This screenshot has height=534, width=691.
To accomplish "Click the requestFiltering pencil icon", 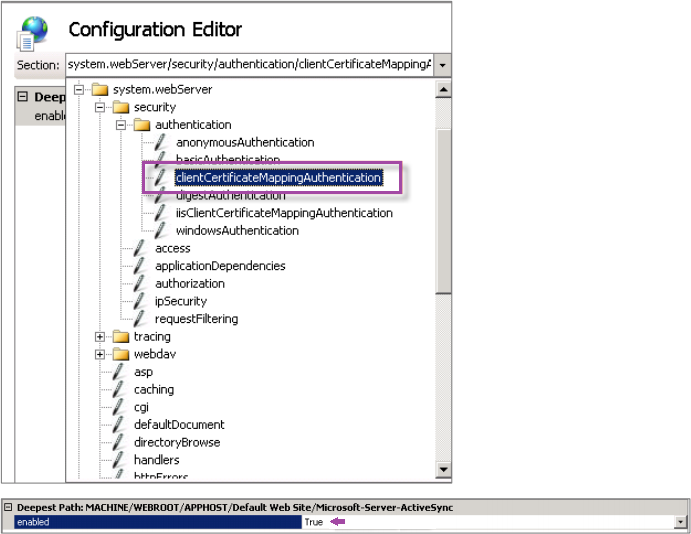I will pyautogui.click(x=139, y=319).
